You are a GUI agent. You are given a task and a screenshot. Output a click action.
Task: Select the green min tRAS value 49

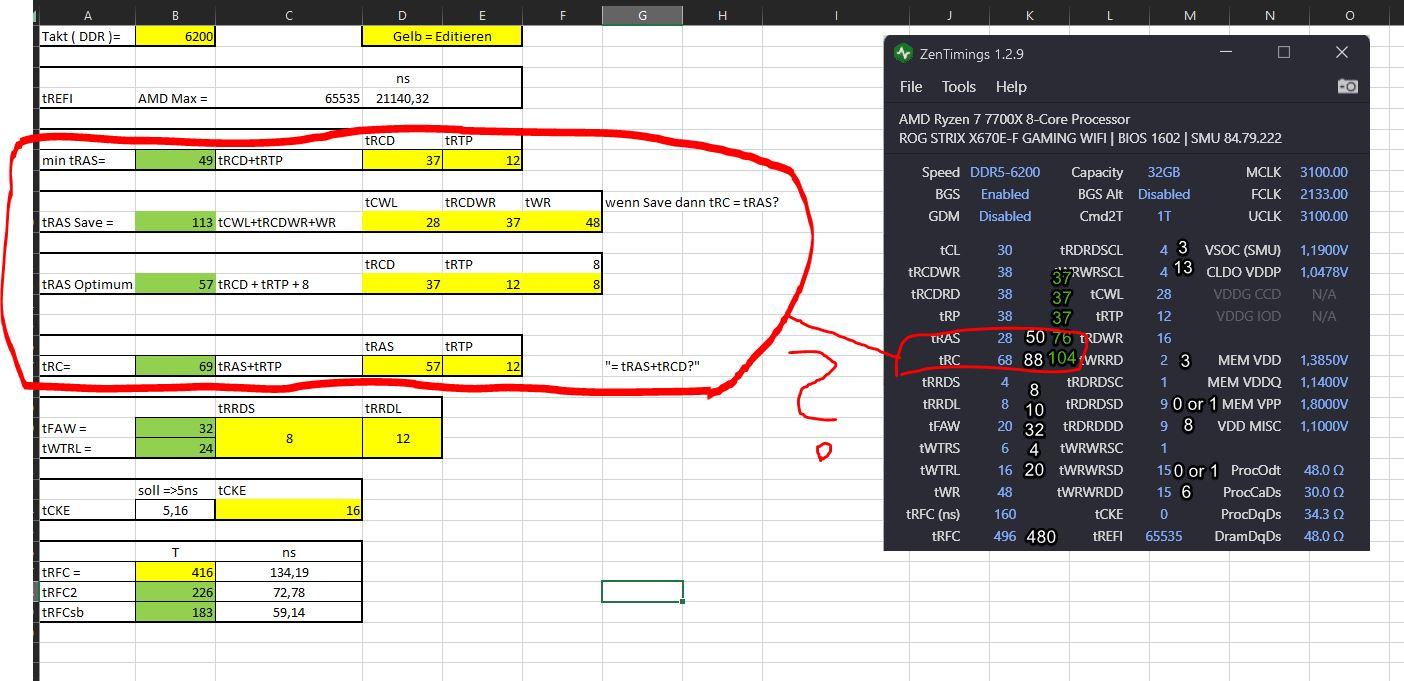pos(175,160)
